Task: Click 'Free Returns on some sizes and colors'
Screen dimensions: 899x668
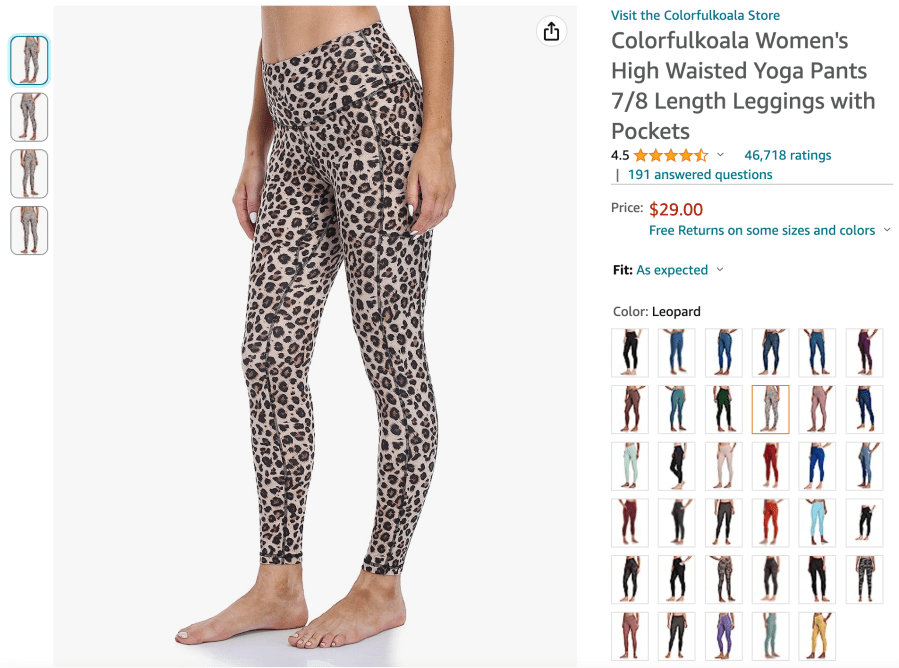Action: click(762, 230)
